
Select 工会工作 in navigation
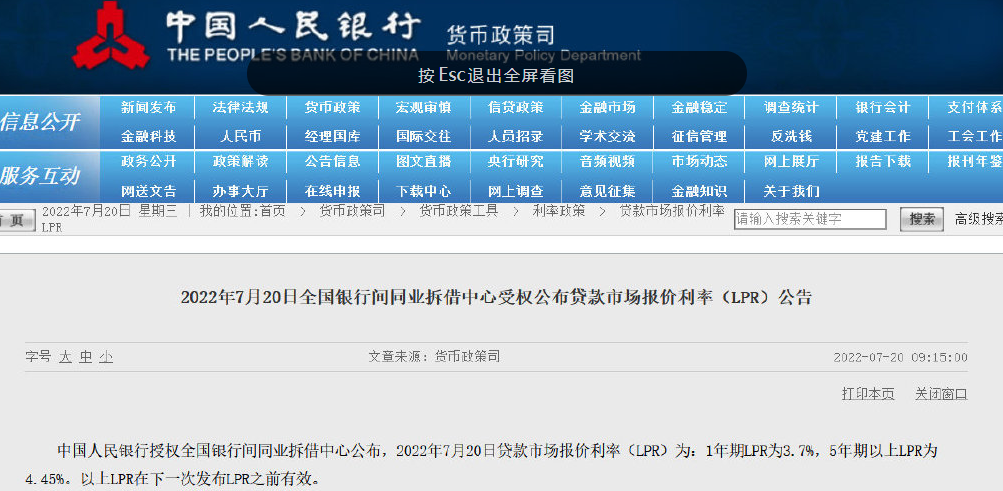click(x=975, y=136)
